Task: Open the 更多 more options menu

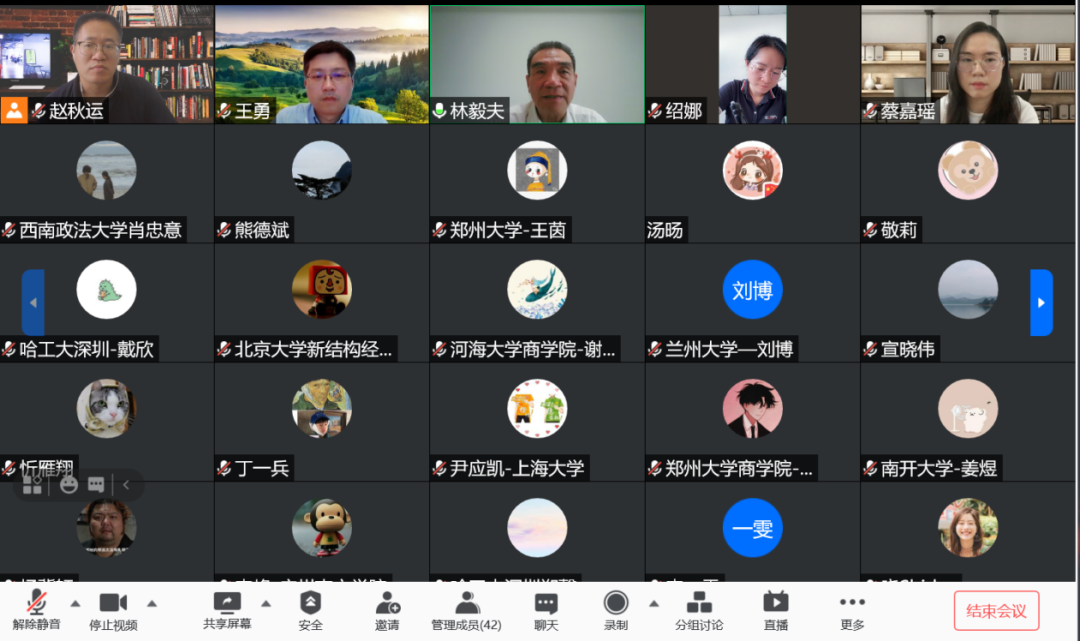Action: pos(852,611)
